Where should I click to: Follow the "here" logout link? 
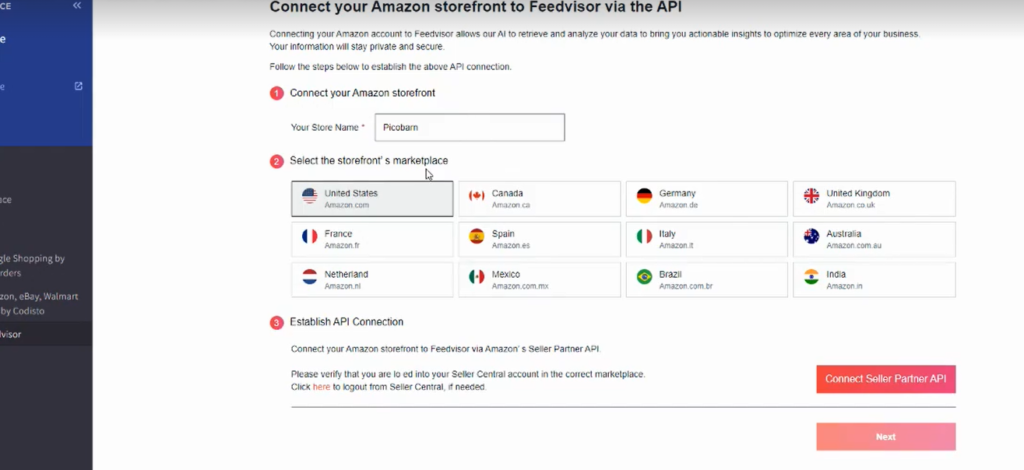point(321,386)
